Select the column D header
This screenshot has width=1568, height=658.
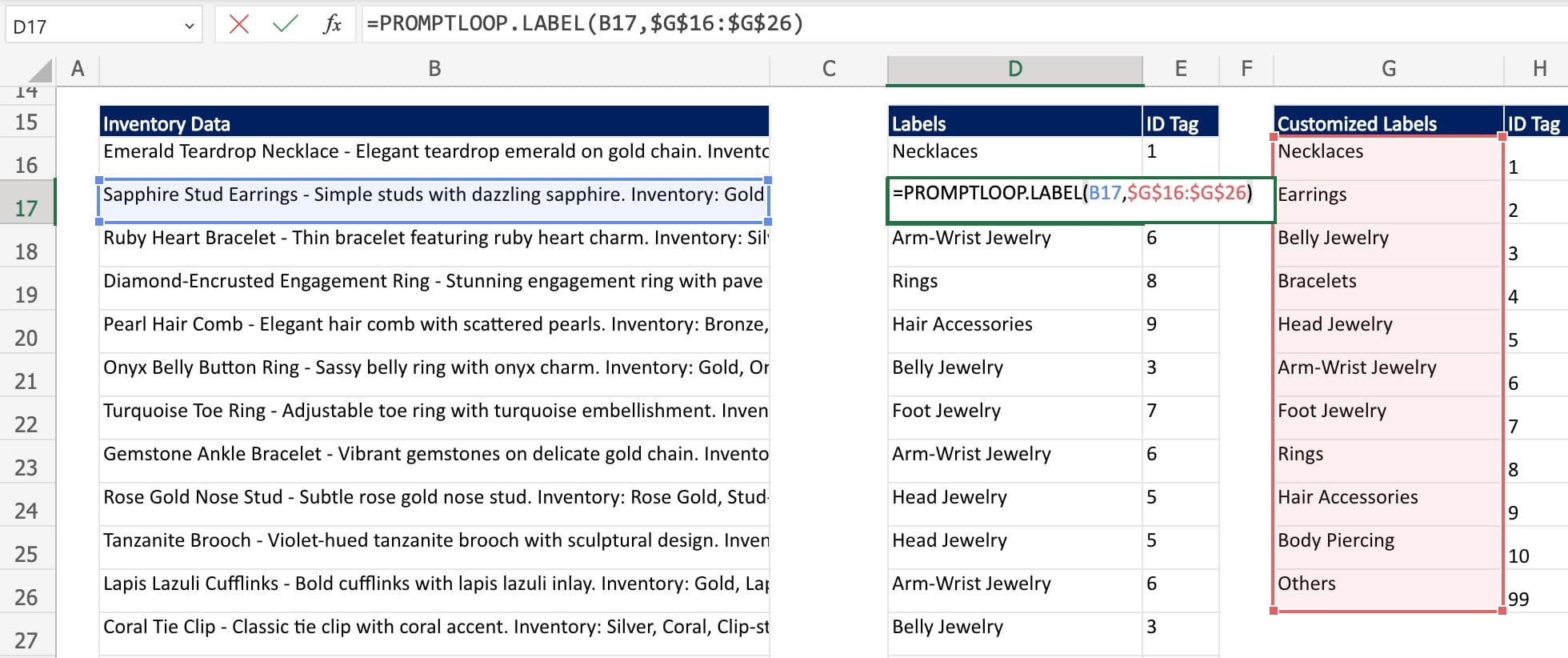click(x=1014, y=70)
